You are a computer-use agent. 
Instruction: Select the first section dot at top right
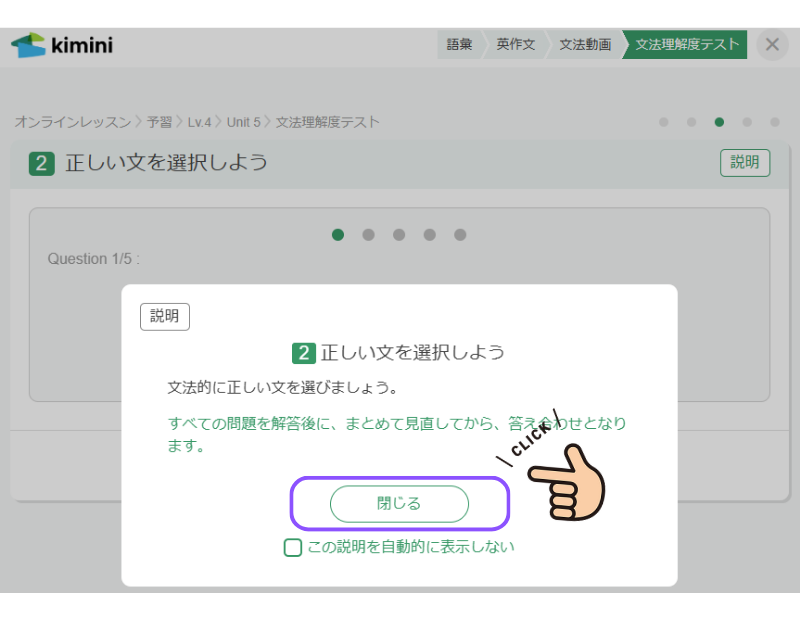click(x=663, y=122)
